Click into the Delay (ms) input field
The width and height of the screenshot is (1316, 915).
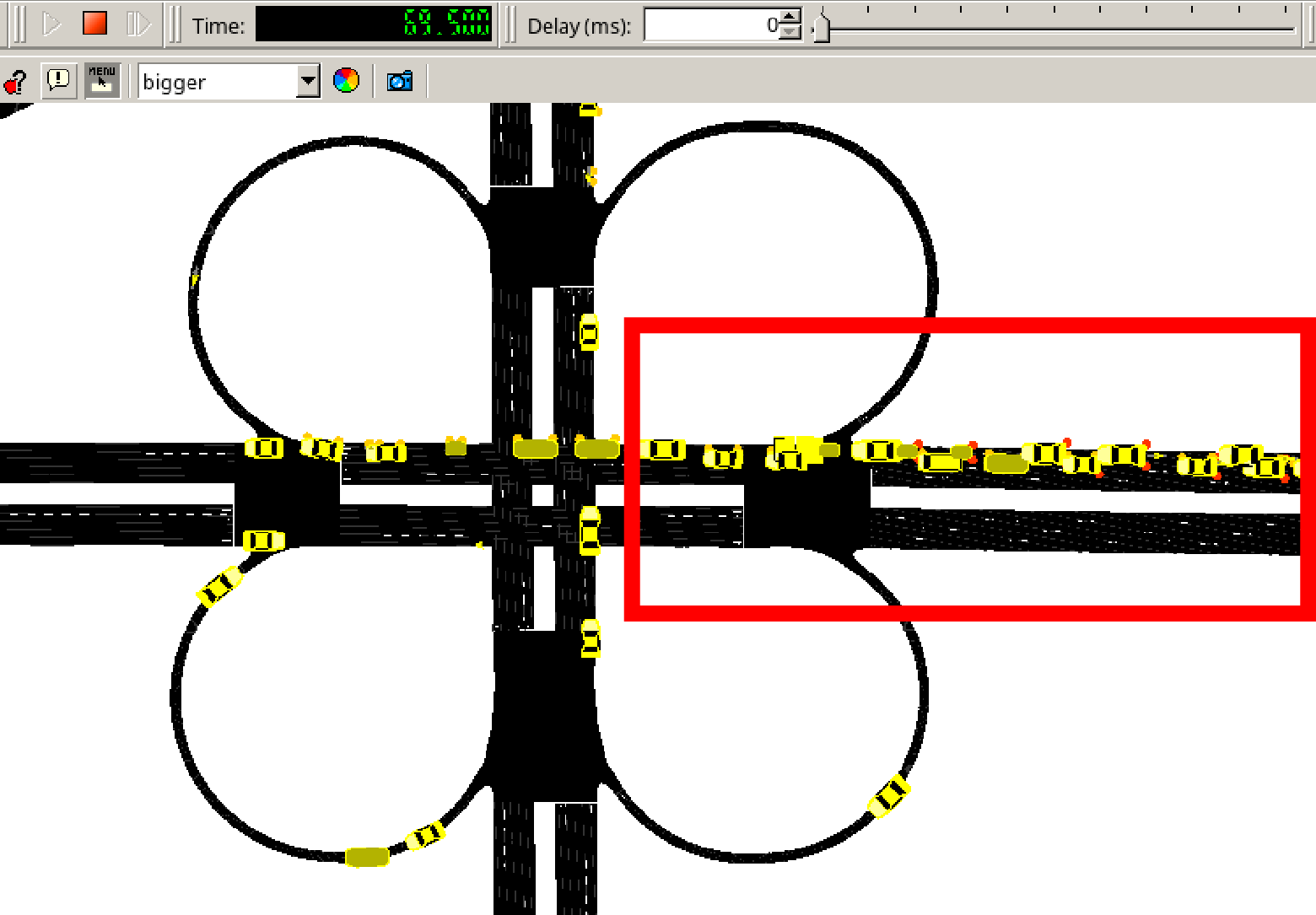tap(711, 25)
